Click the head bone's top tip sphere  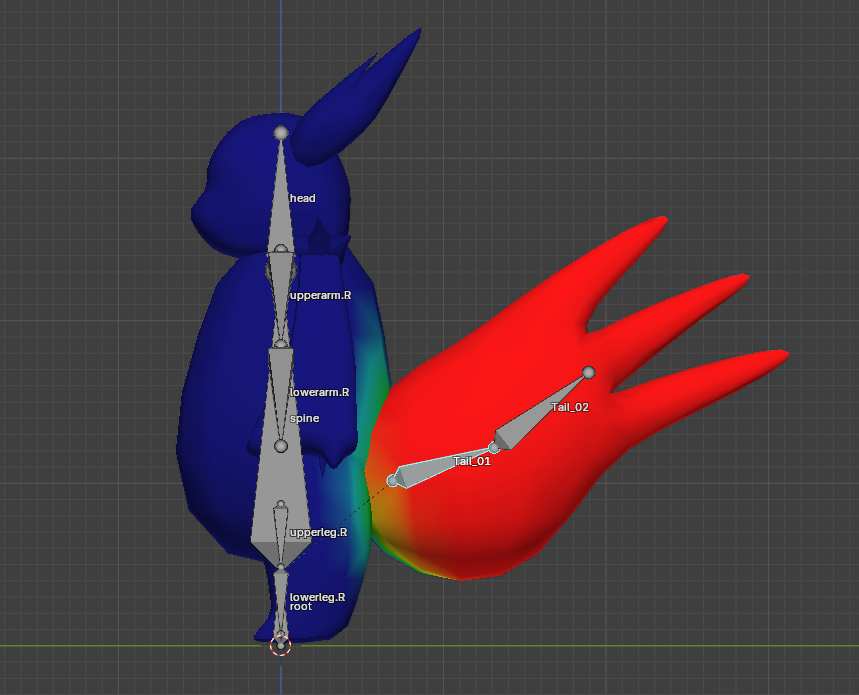[x=281, y=132]
